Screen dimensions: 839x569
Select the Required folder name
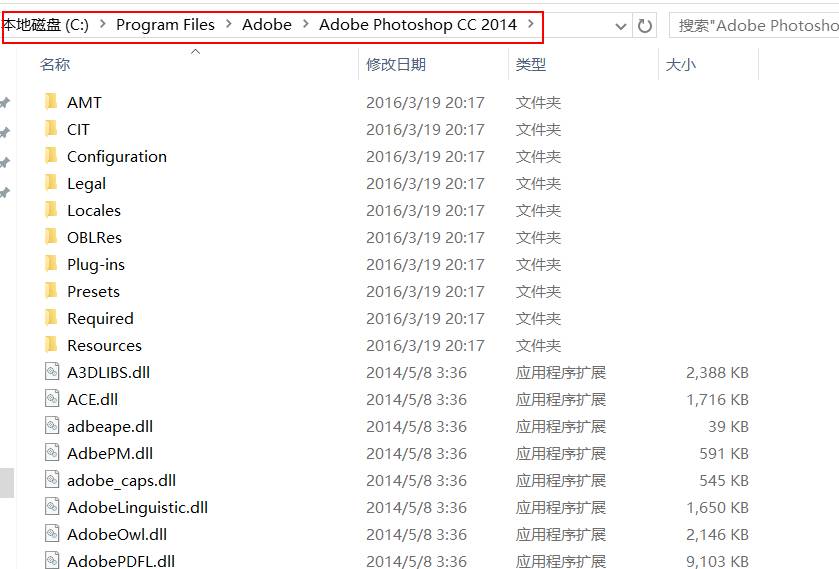pos(100,319)
